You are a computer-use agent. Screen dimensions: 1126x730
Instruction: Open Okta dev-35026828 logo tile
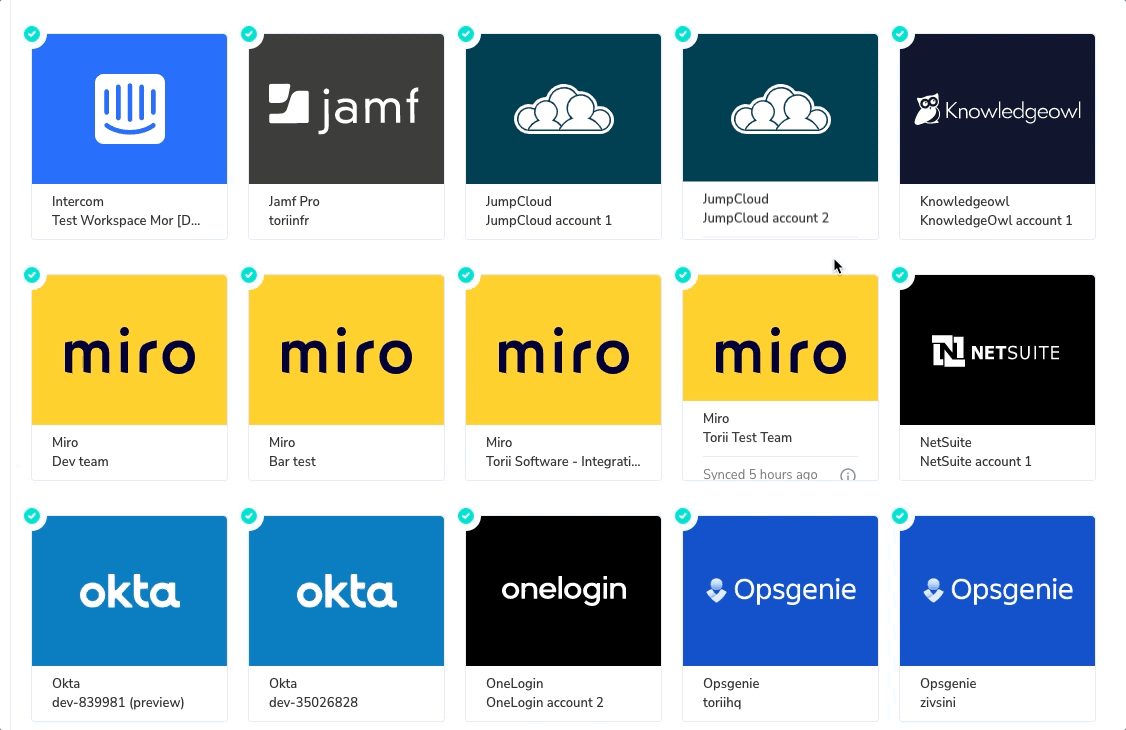point(346,591)
